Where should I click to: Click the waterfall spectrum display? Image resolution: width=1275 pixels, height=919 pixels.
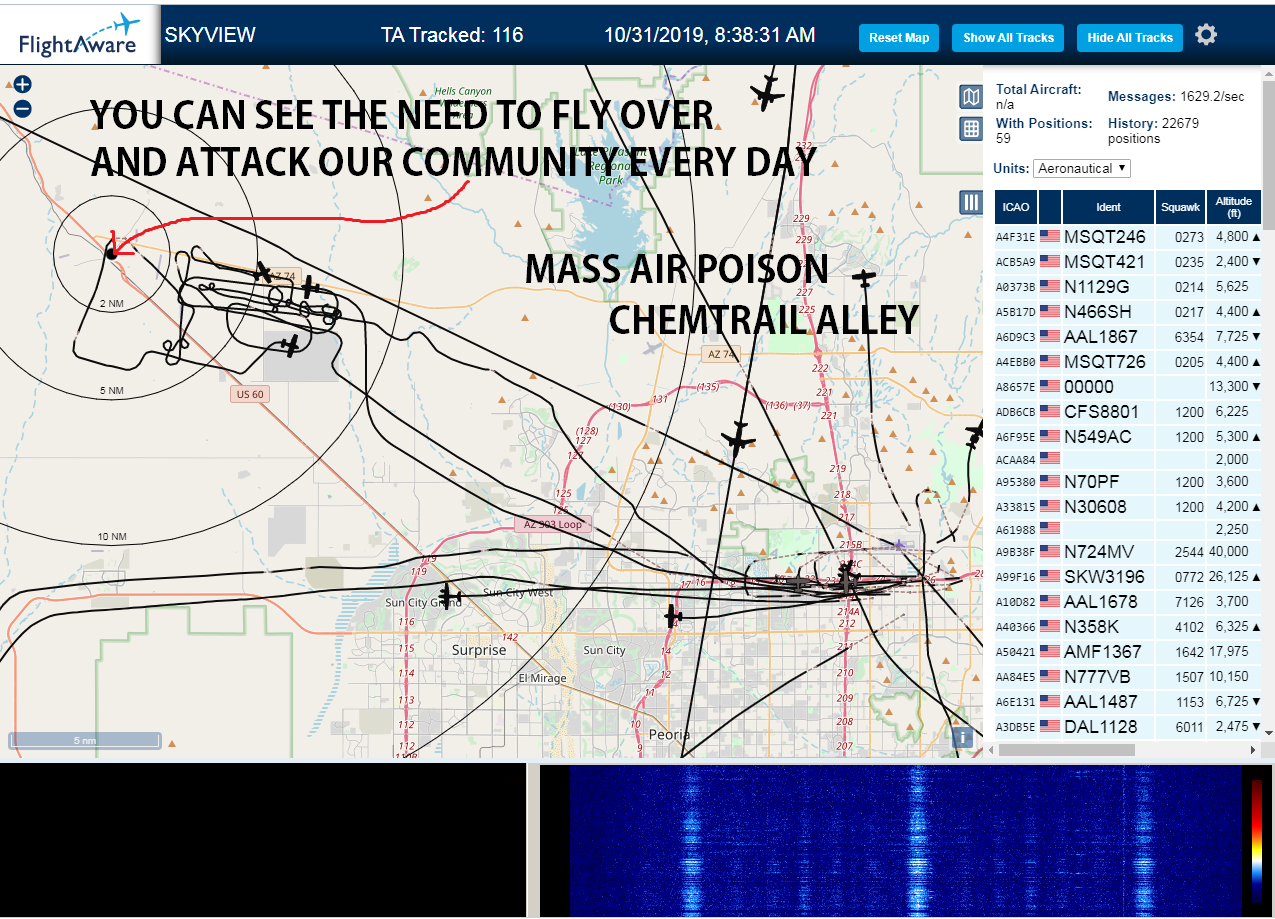[905, 841]
